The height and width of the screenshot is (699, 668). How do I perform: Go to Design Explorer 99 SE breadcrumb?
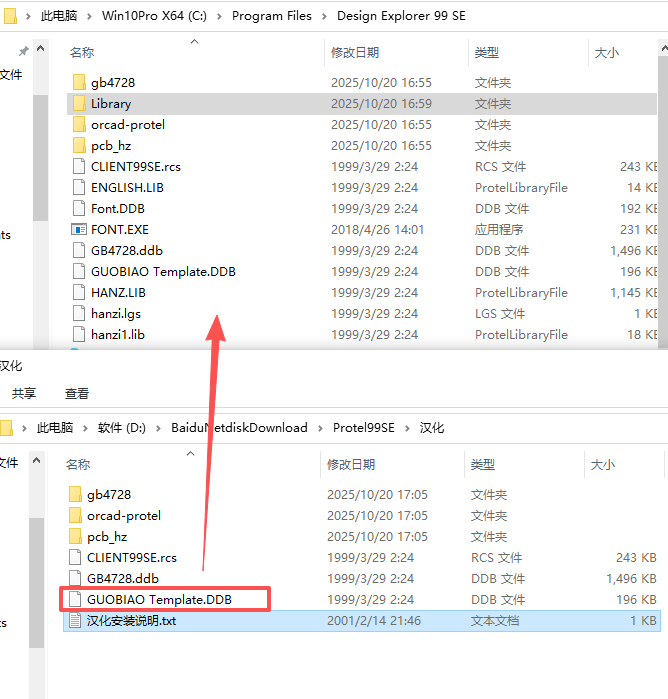point(401,16)
